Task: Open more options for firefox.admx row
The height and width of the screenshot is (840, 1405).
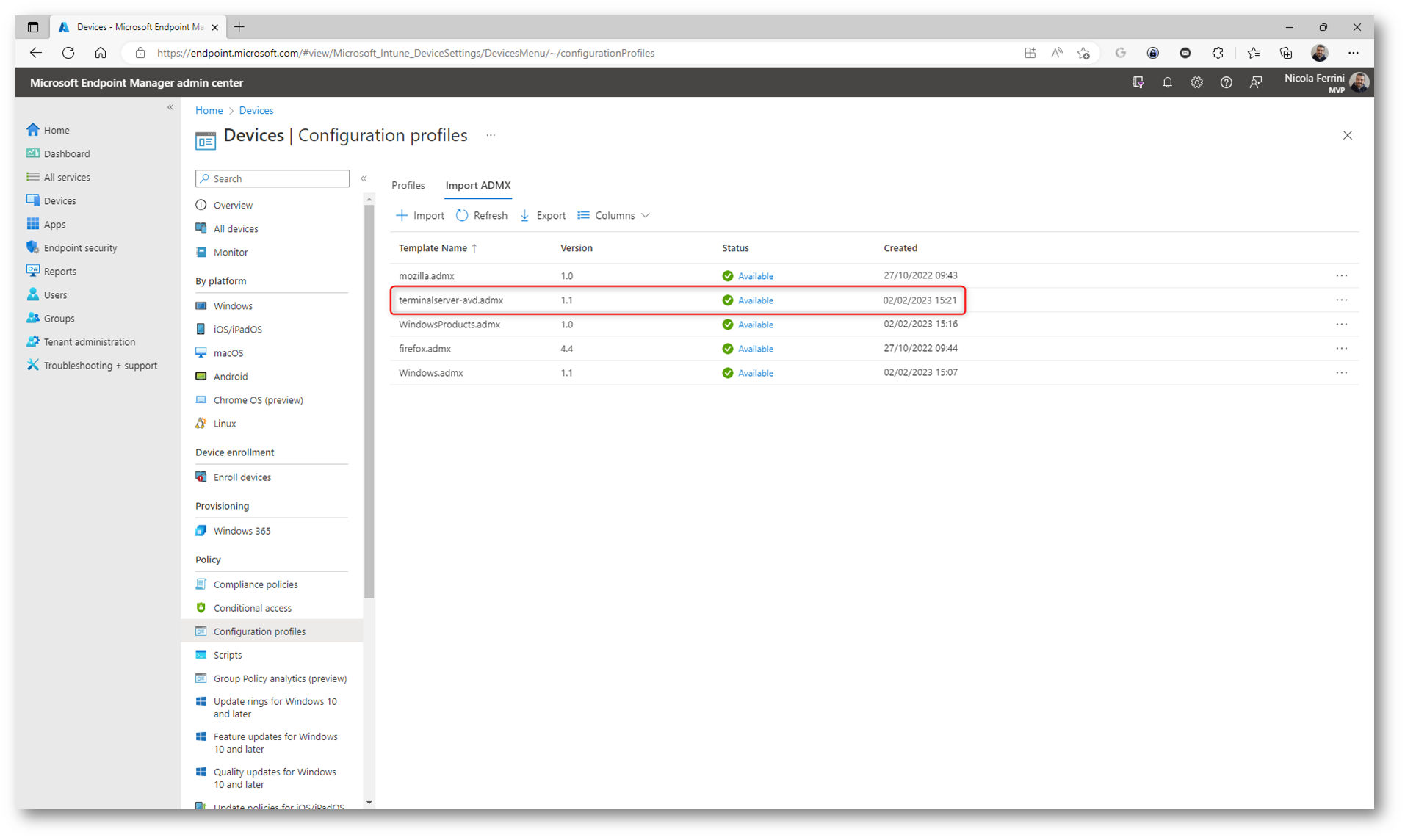Action: click(x=1341, y=348)
